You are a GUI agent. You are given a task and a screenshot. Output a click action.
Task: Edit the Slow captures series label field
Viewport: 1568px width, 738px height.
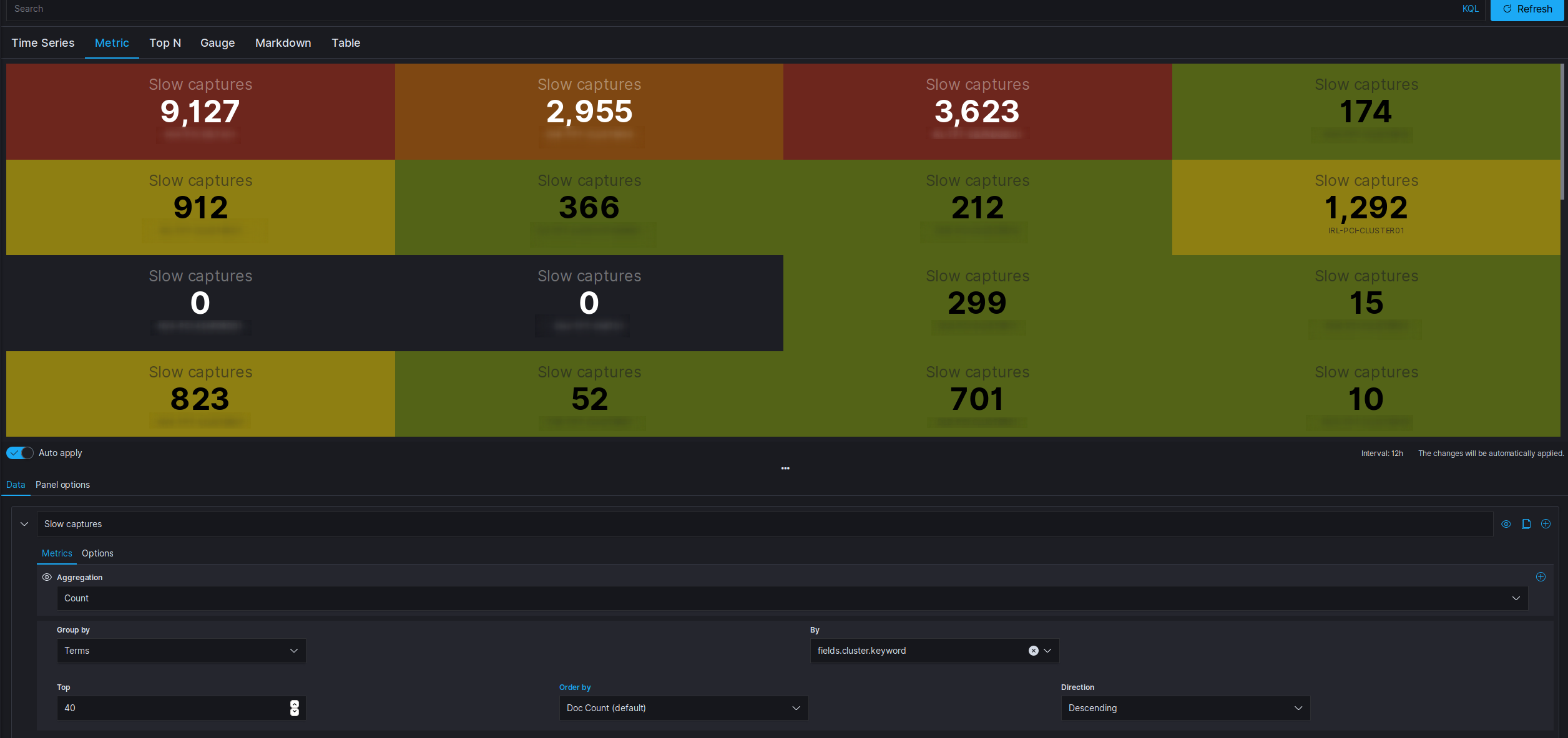(765, 524)
